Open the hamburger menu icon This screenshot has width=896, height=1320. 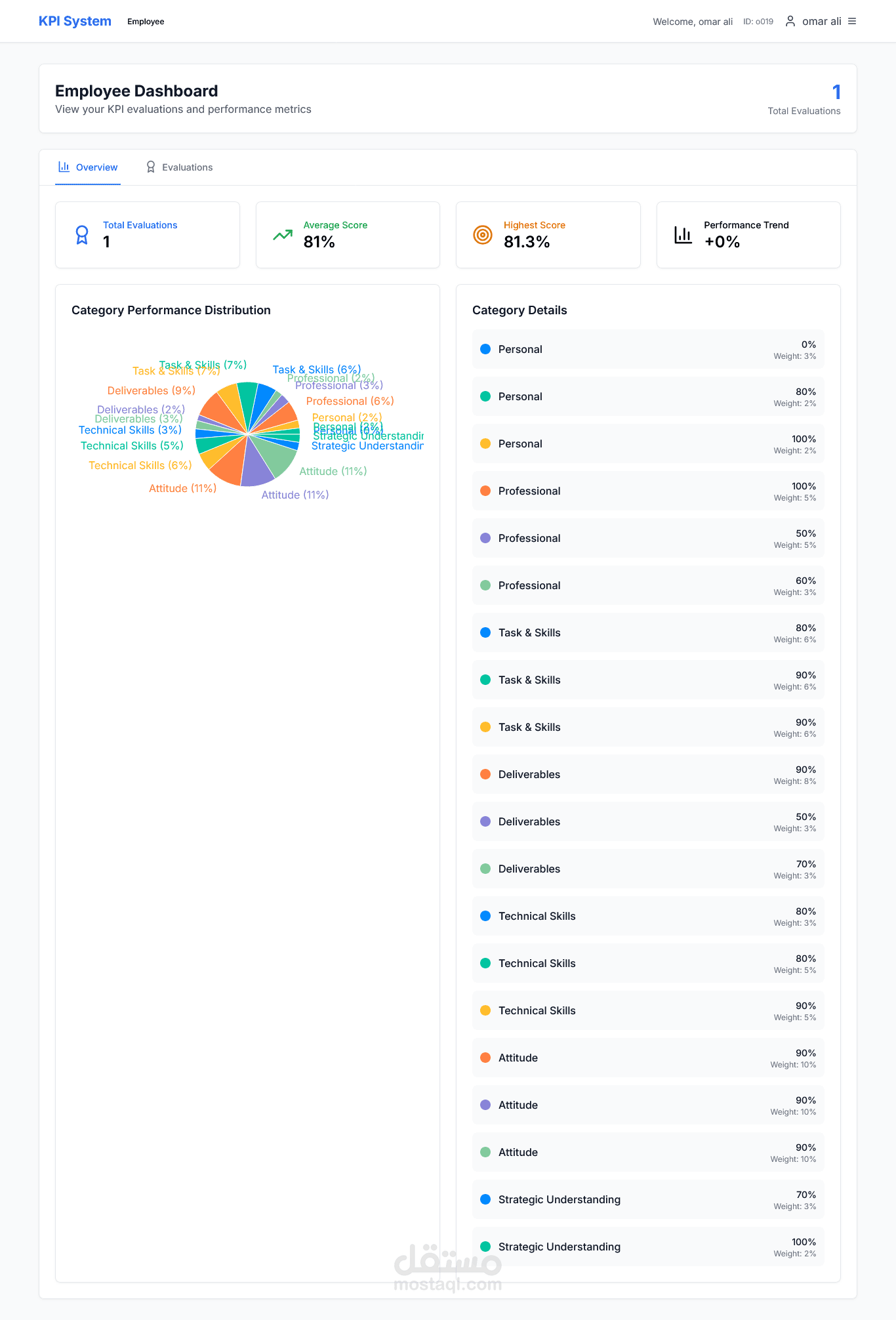coord(852,22)
